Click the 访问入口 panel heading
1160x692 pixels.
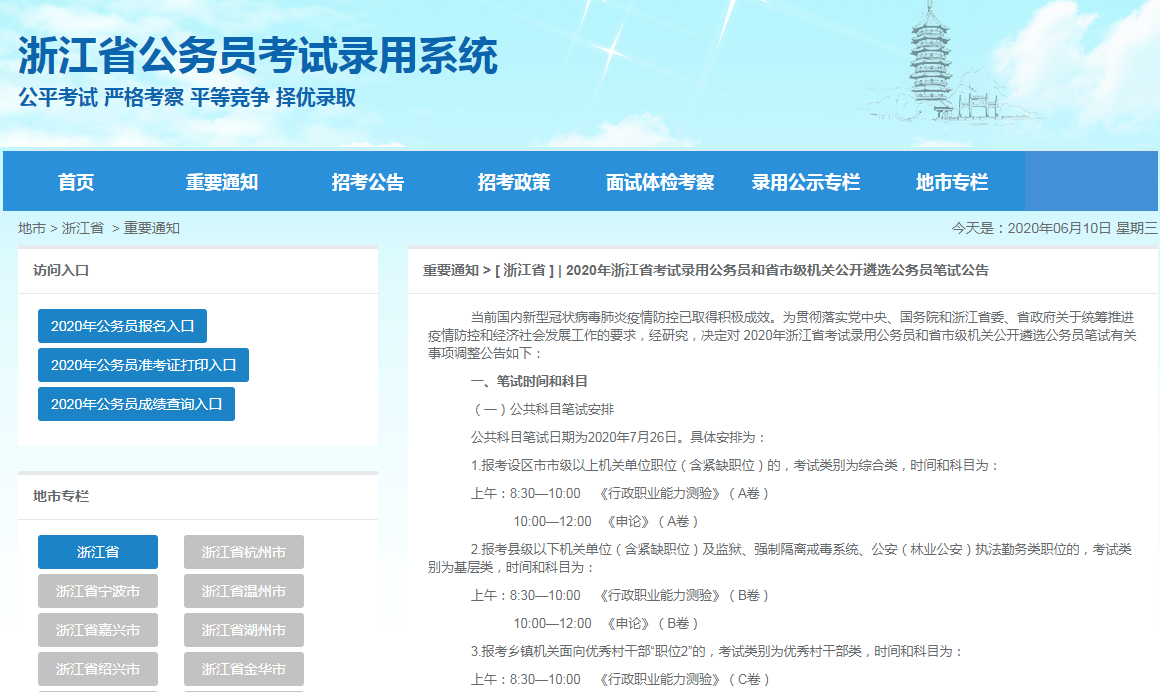(x=61, y=271)
